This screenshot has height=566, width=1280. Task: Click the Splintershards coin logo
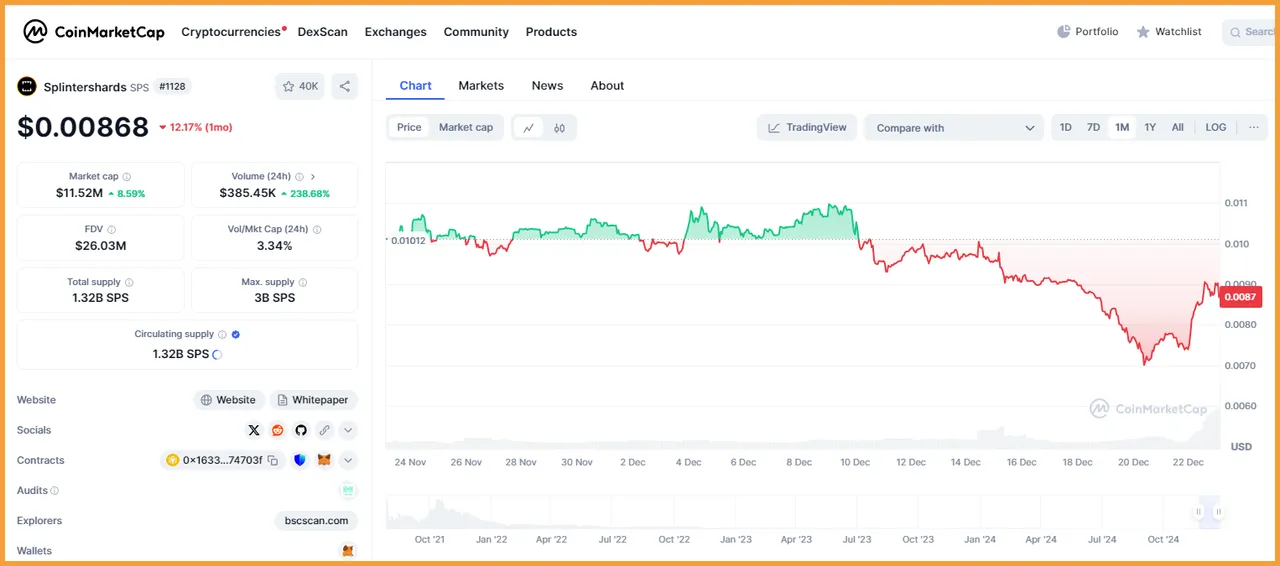point(27,86)
